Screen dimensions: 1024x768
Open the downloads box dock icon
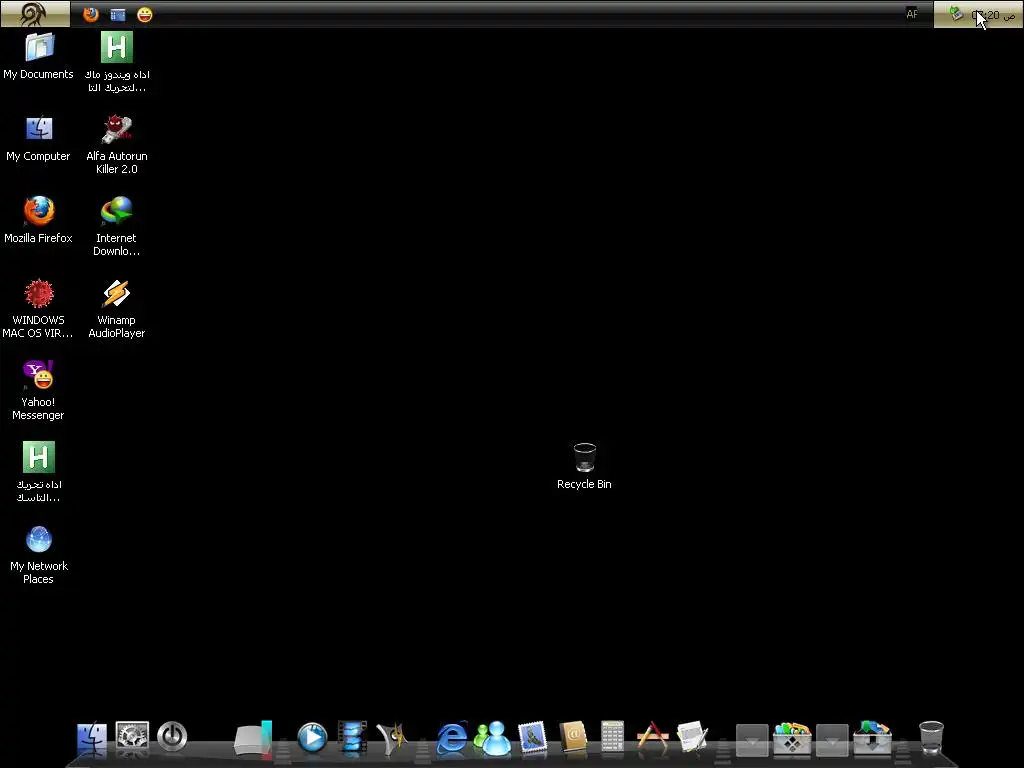pyautogui.click(x=872, y=738)
